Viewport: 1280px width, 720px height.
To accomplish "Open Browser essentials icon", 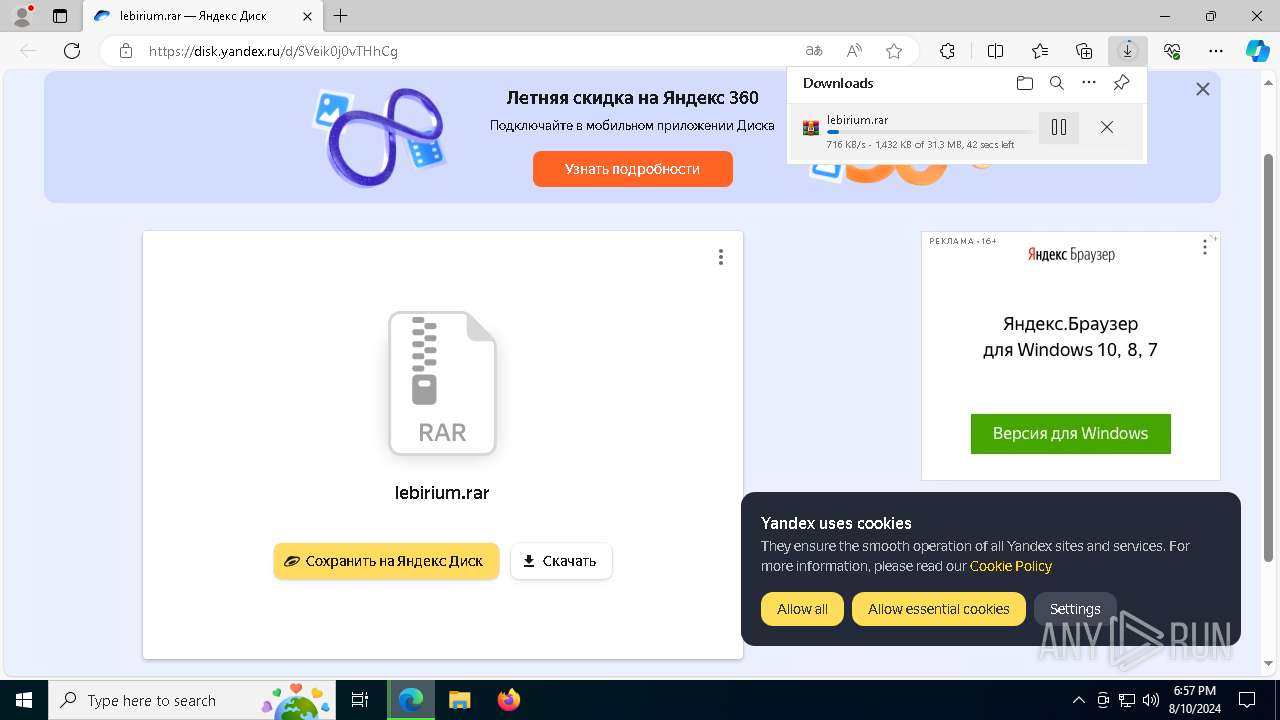I will [1172, 51].
